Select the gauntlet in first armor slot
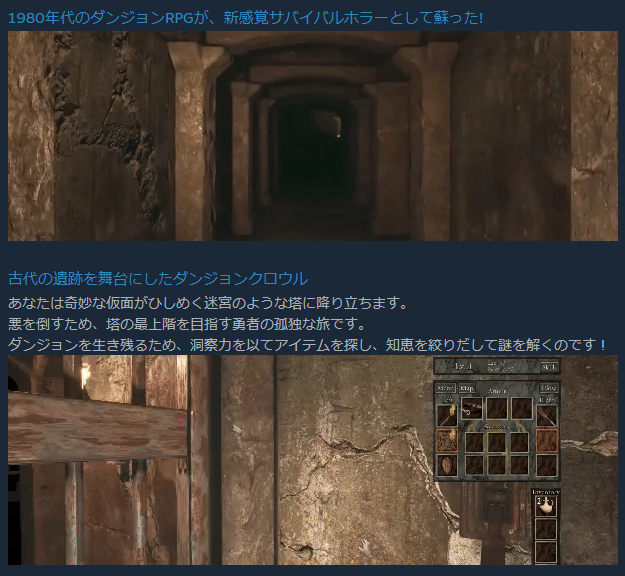Screen dimensions: 625x576 [x=473, y=410]
